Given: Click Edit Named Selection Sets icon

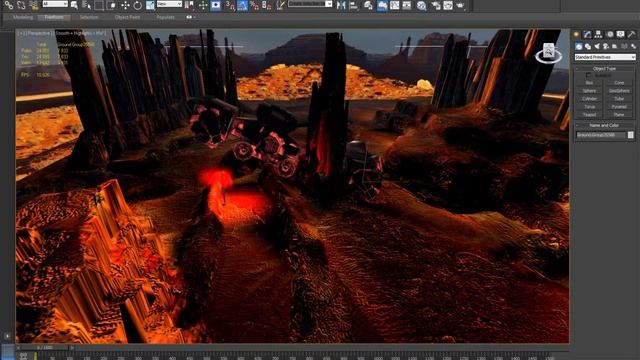Looking at the screenshot, I should click(281, 5).
